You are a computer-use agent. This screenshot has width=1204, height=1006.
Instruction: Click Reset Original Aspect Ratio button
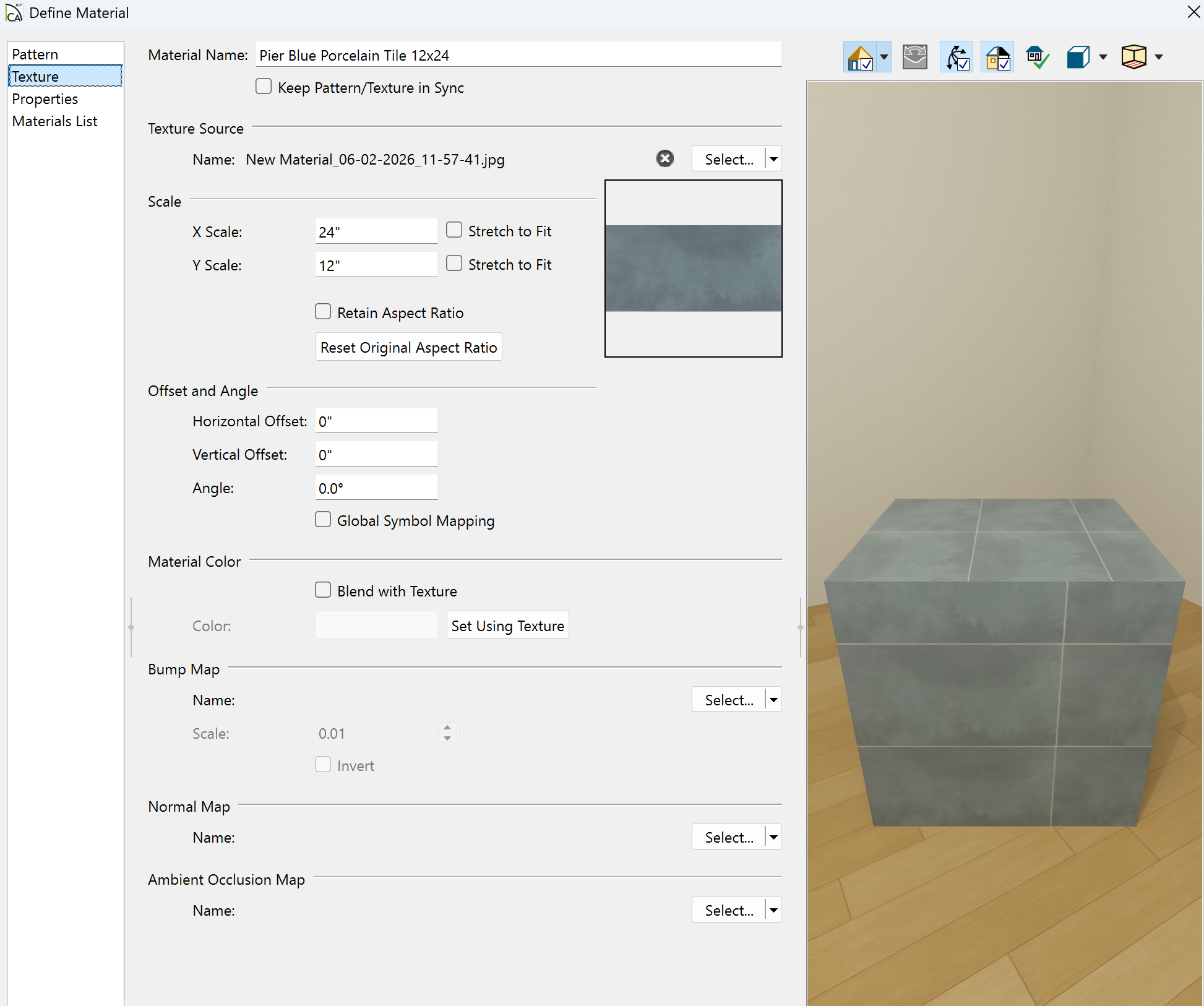point(408,347)
